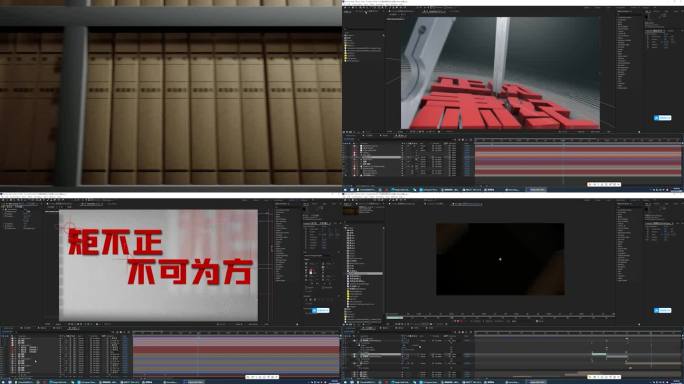
Task: Select highlighted project item in bottom-right window
Action: click(365, 274)
